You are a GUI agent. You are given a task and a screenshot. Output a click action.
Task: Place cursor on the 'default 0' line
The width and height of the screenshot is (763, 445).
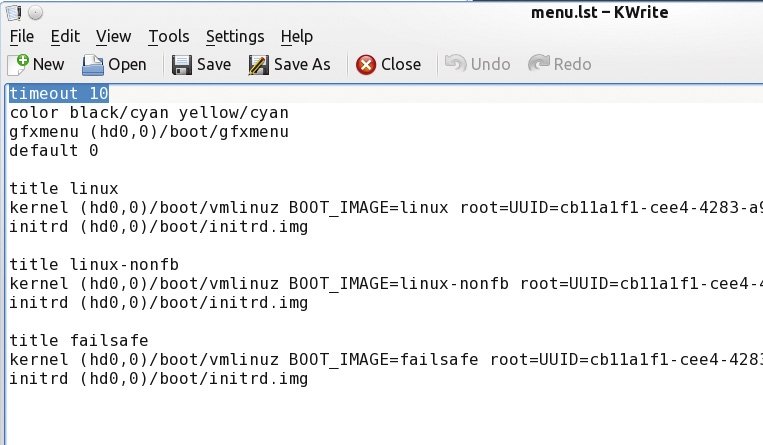(x=54, y=150)
